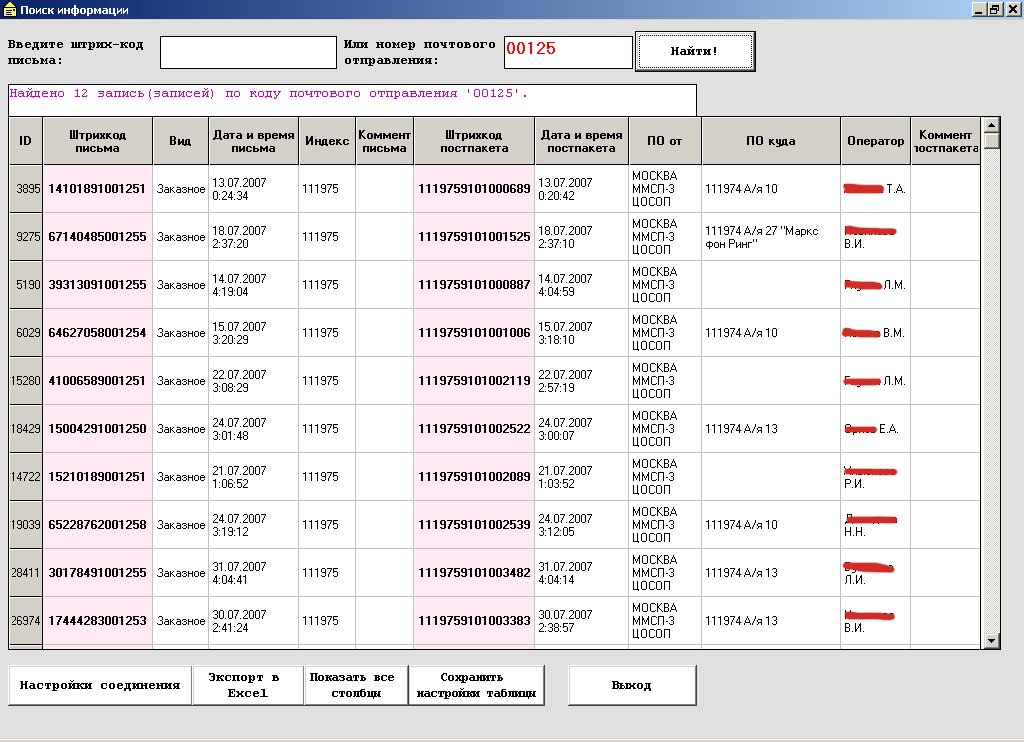Select barcode cell 67140485001255
1024x742 pixels.
(97, 237)
